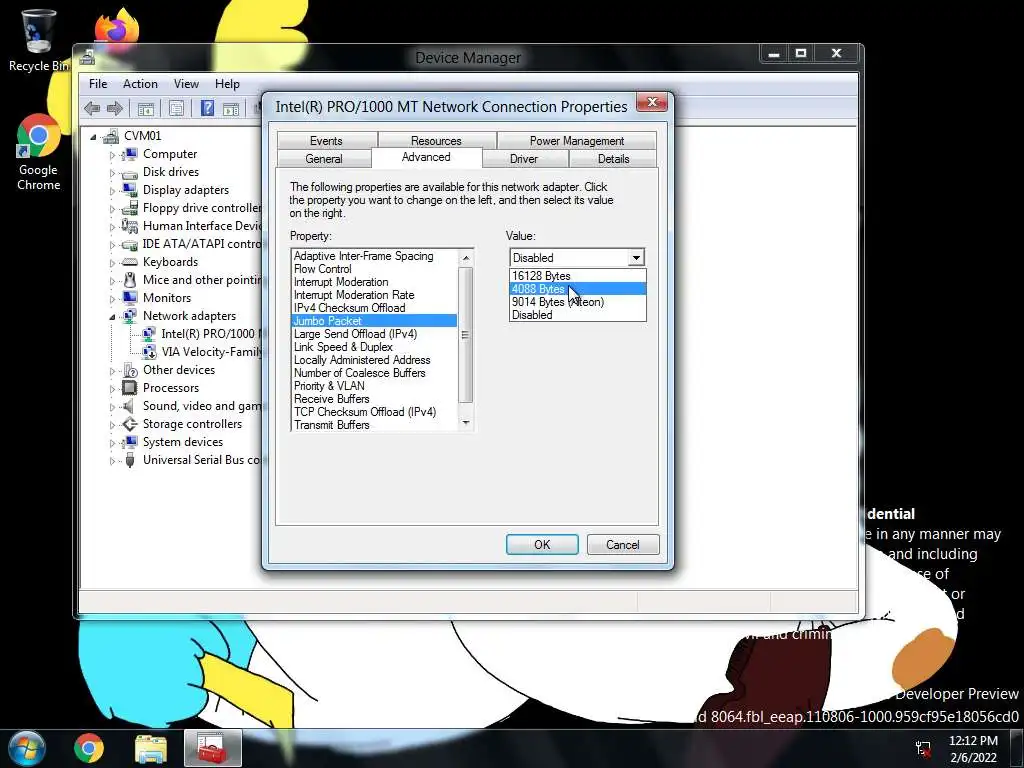Image resolution: width=1024 pixels, height=768 pixels.
Task: Select the Priority & VLAN property
Action: [374, 386]
